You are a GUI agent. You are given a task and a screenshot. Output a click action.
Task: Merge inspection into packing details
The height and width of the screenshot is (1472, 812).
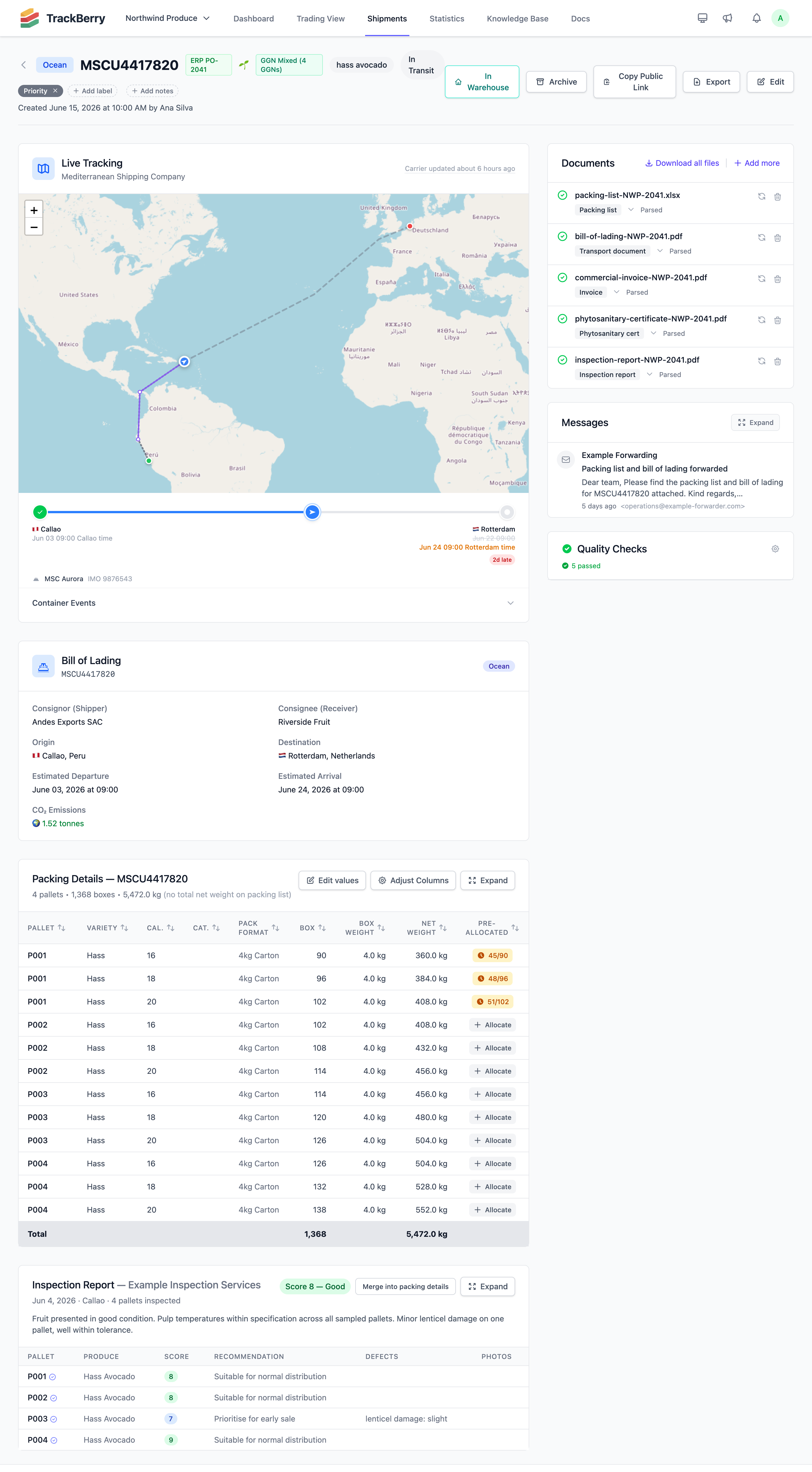pos(405,1287)
